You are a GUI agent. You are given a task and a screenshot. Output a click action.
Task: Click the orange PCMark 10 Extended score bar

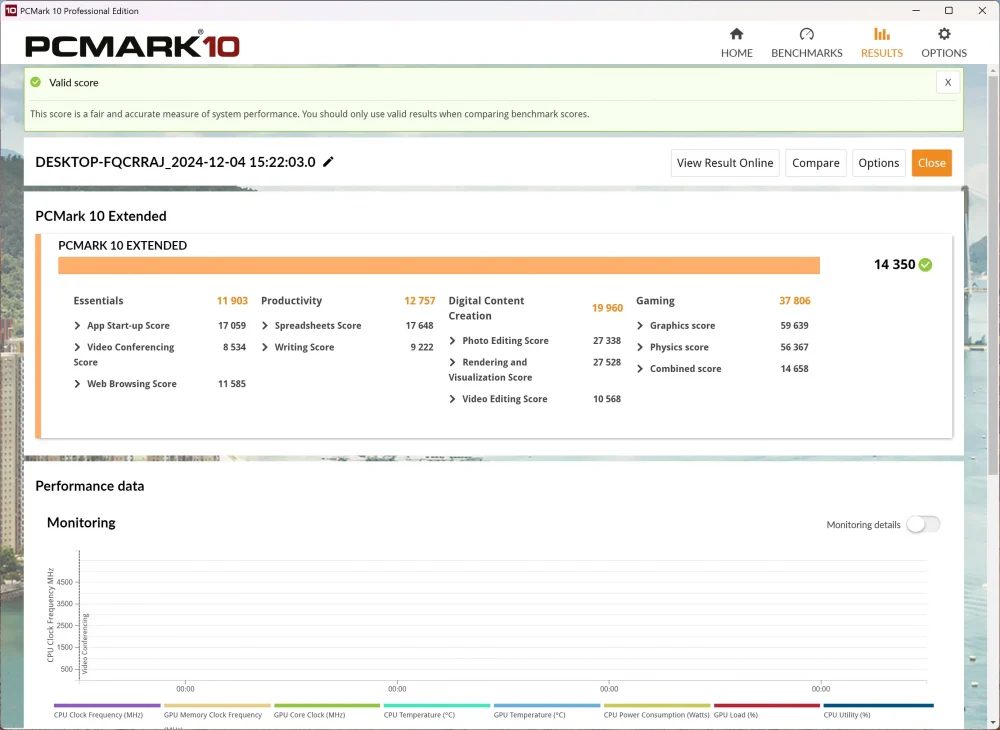tap(439, 265)
